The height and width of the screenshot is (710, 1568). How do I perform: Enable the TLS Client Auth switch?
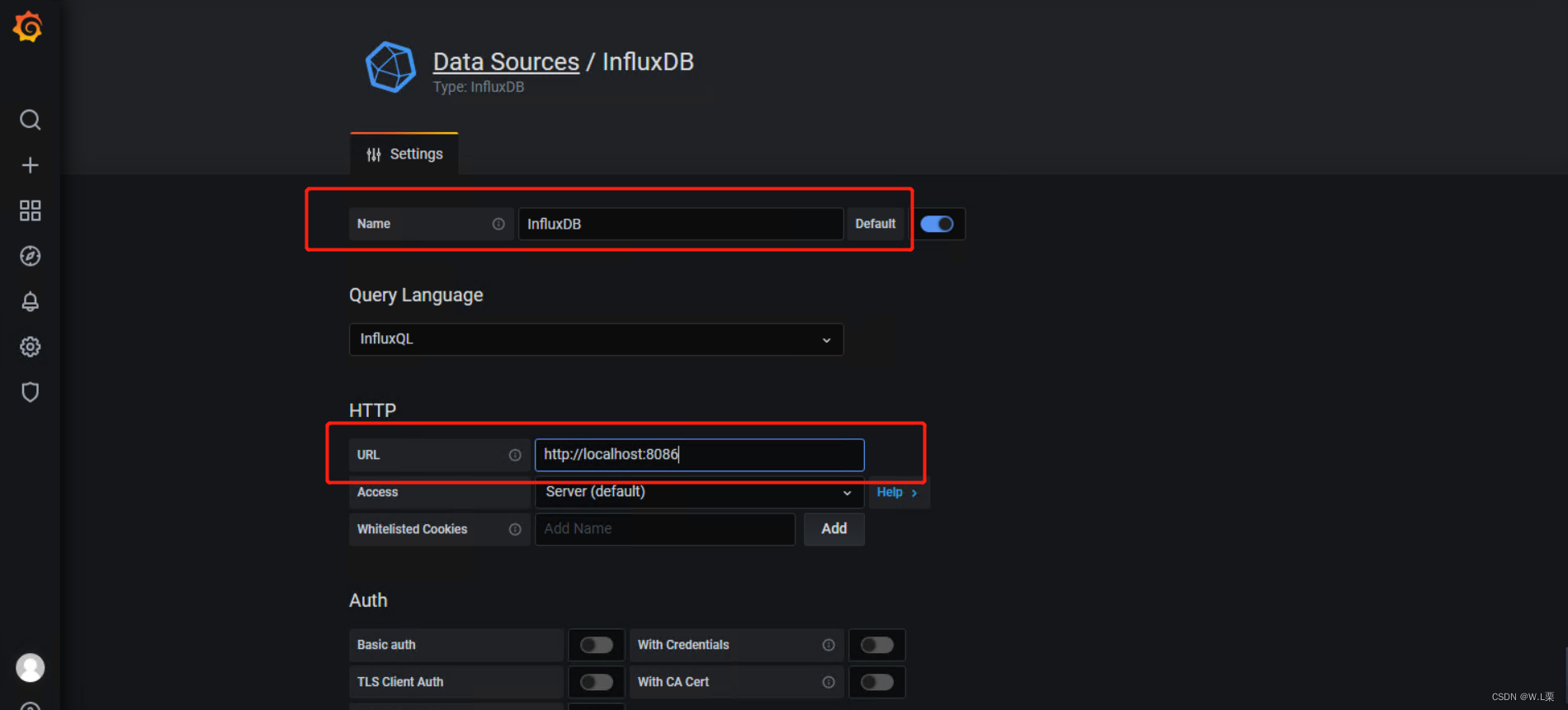tap(597, 682)
